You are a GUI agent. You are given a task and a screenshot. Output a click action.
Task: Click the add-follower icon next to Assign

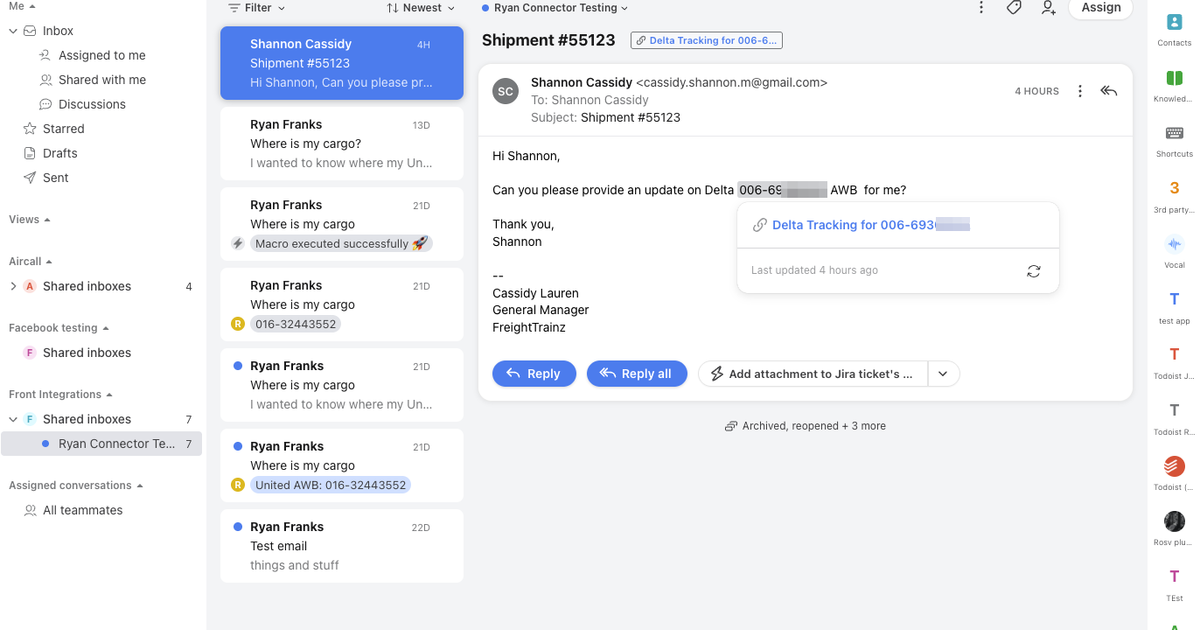pos(1048,9)
